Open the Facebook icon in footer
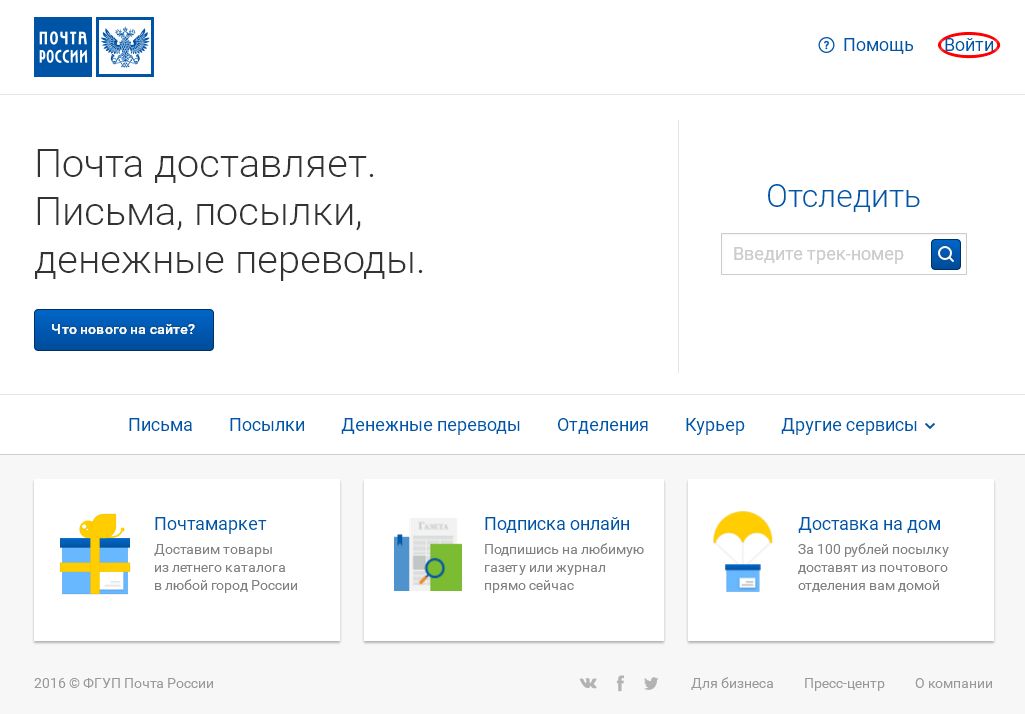This screenshot has width=1025, height=714. tap(620, 683)
